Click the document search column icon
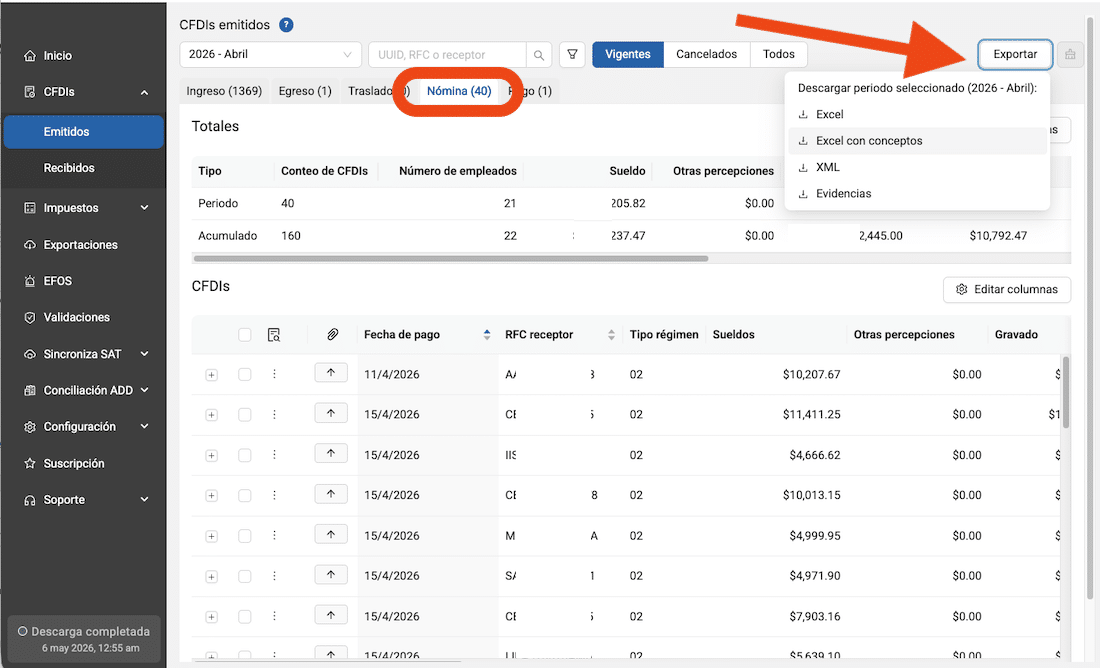 274,335
